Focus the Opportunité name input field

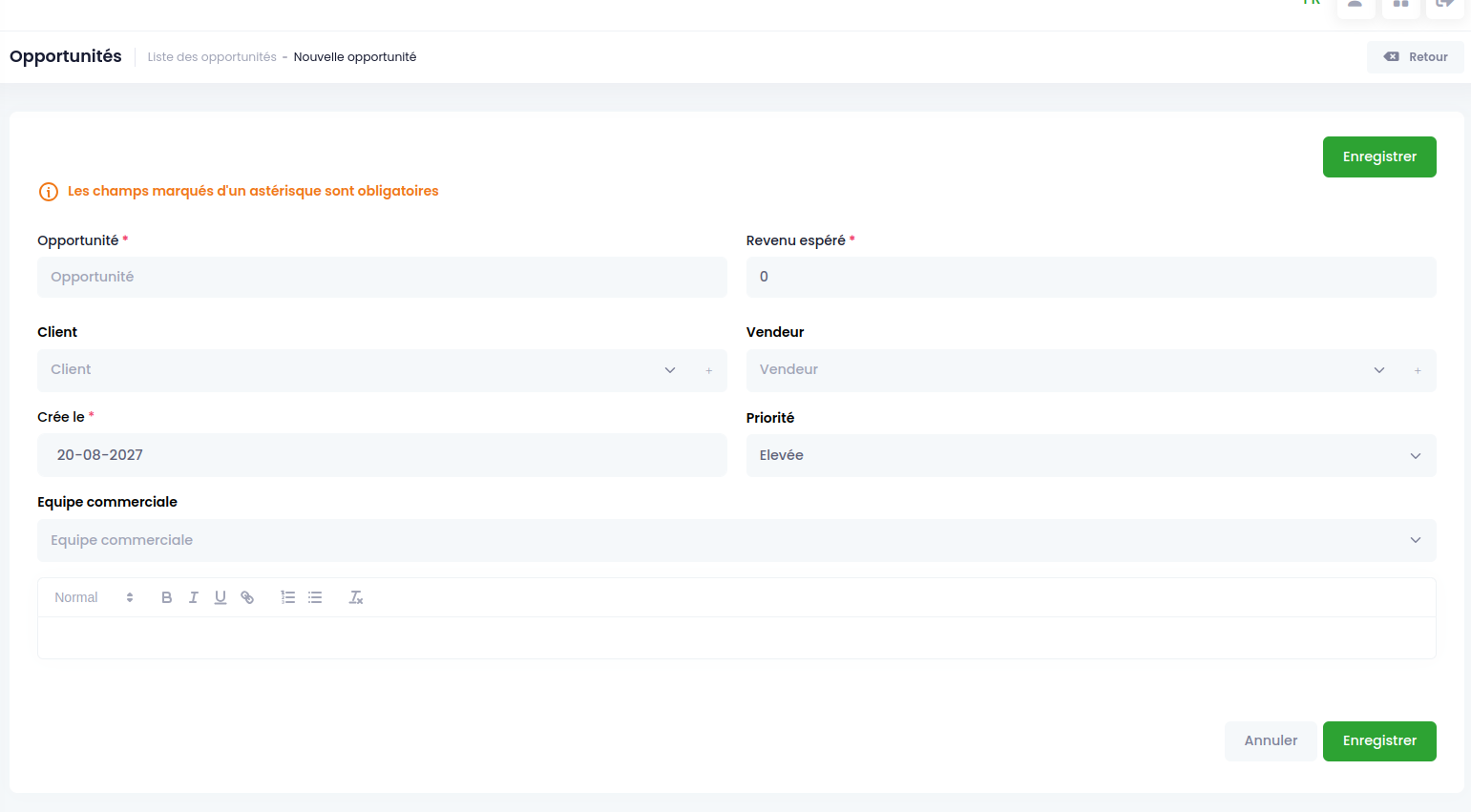tap(382, 277)
